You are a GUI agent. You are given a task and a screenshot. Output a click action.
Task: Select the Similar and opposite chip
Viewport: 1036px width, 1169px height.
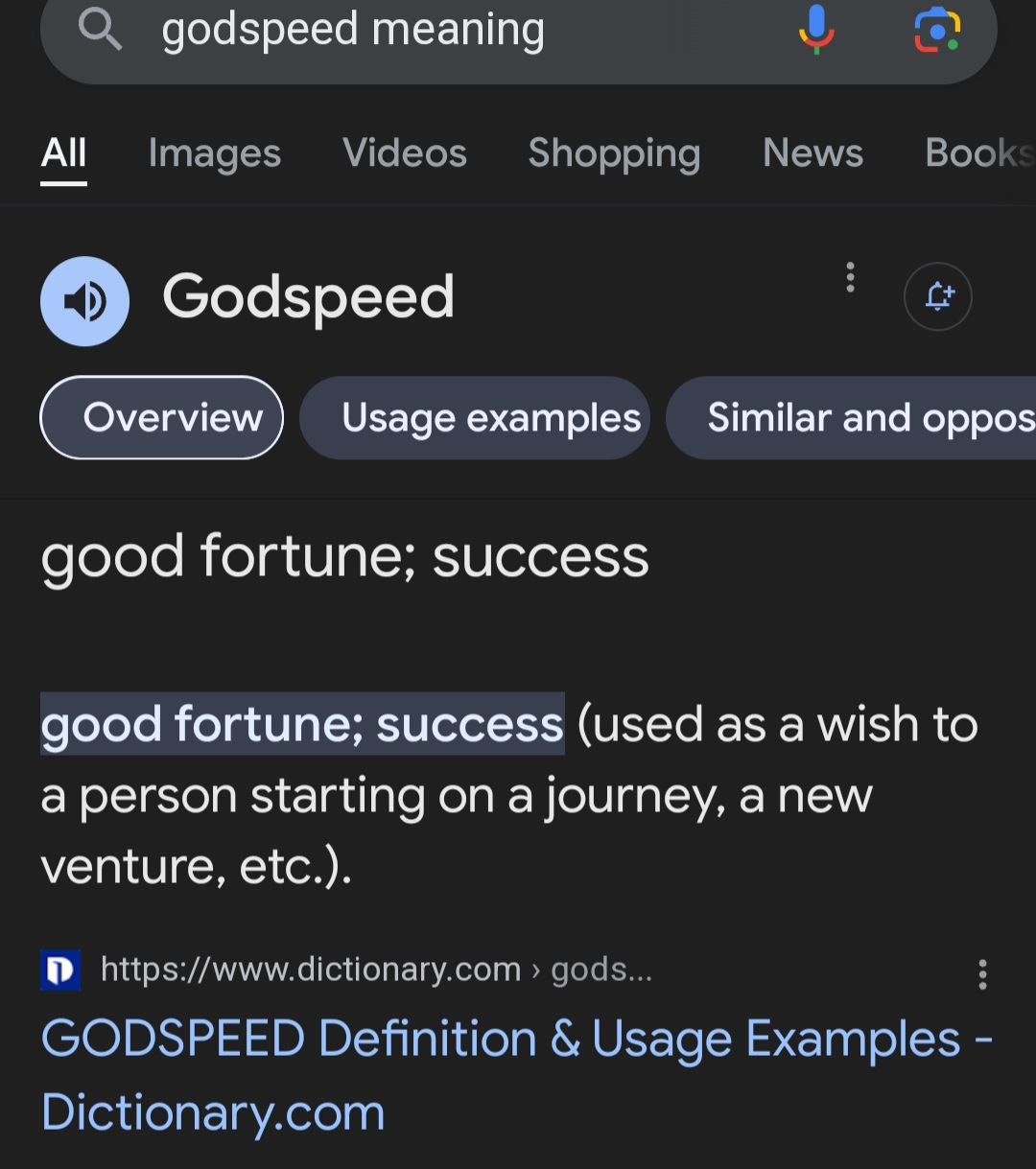click(851, 417)
